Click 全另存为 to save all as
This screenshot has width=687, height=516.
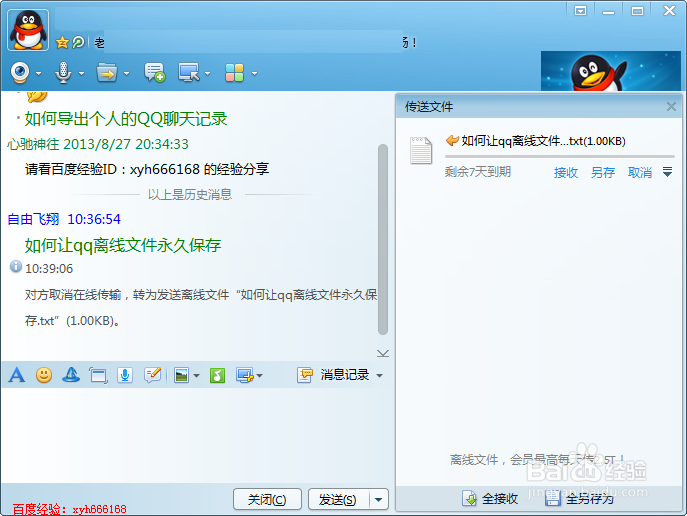(579, 498)
